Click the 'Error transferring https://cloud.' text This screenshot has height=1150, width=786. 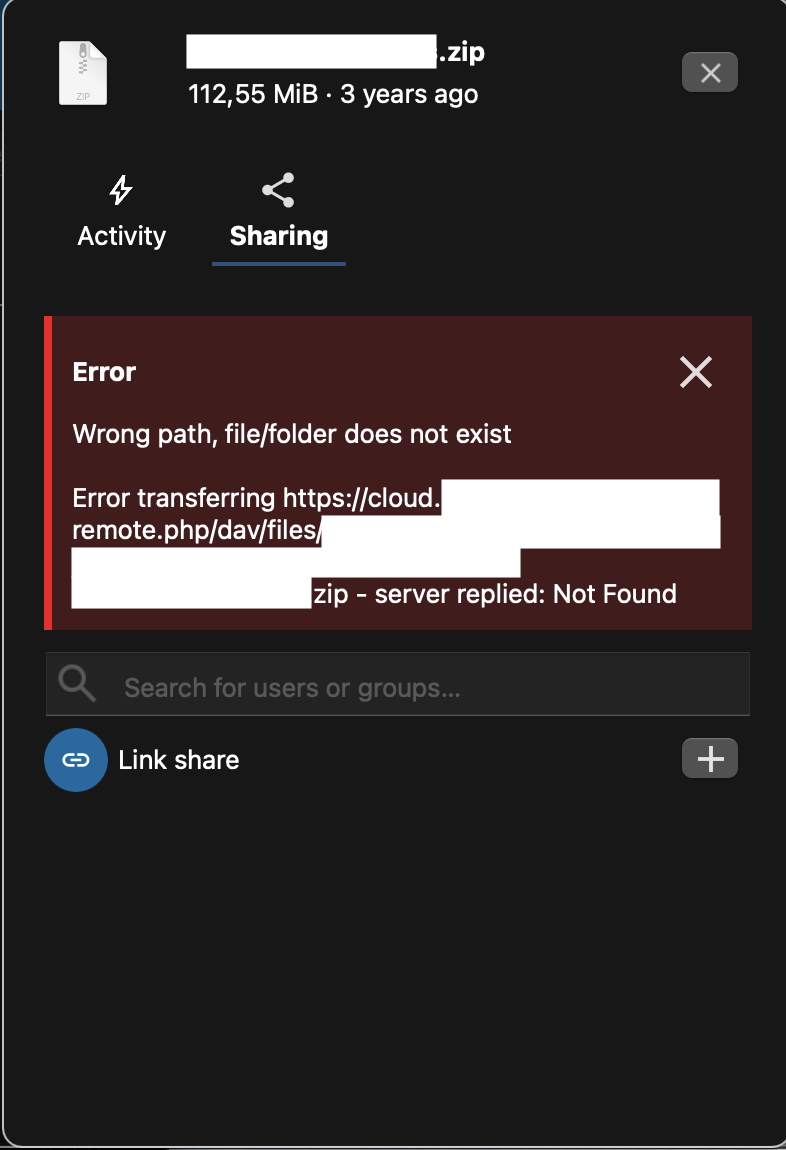(257, 498)
